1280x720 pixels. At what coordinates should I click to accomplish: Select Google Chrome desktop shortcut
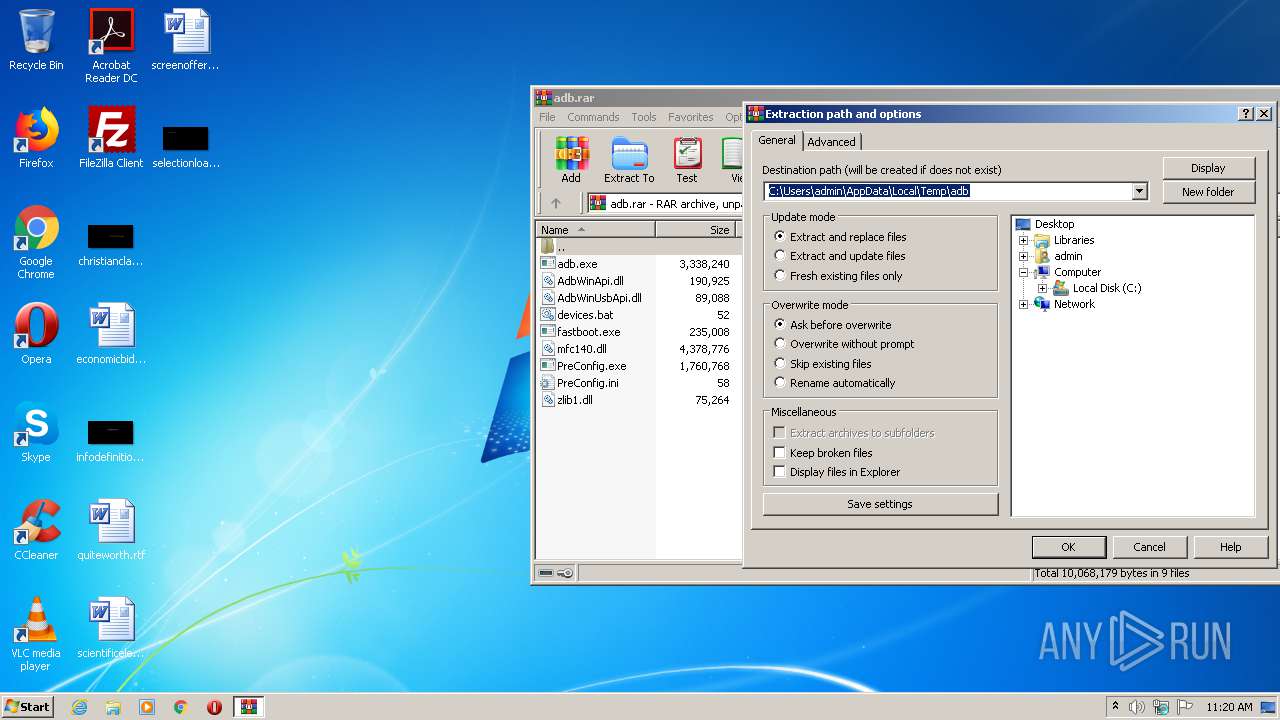coord(36,242)
